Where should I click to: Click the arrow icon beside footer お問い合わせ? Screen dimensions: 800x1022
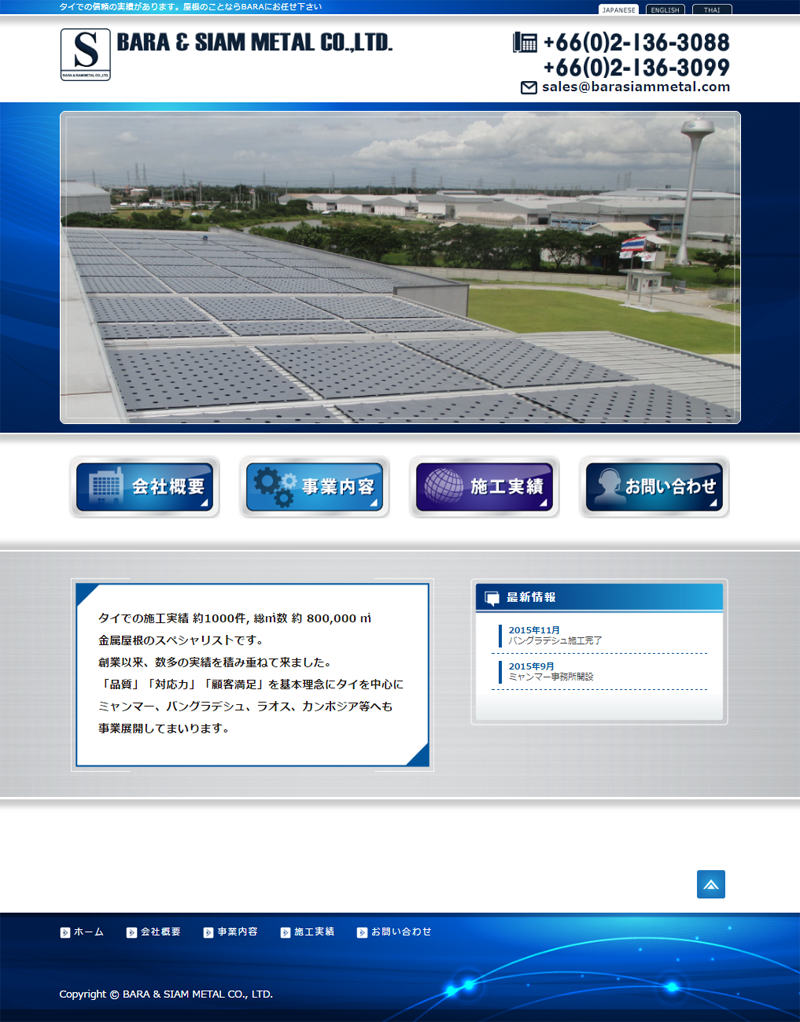coord(363,933)
